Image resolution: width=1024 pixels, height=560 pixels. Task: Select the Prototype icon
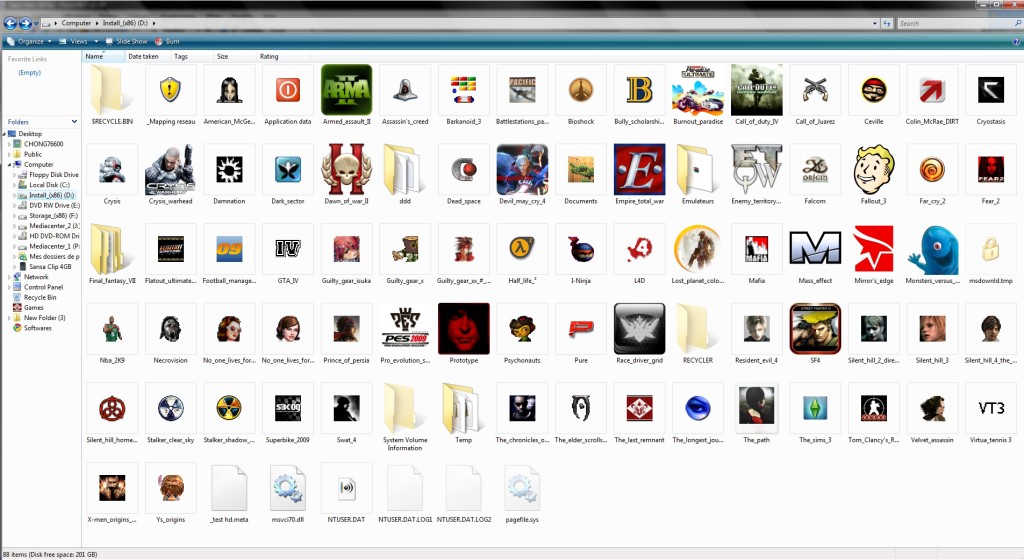464,329
